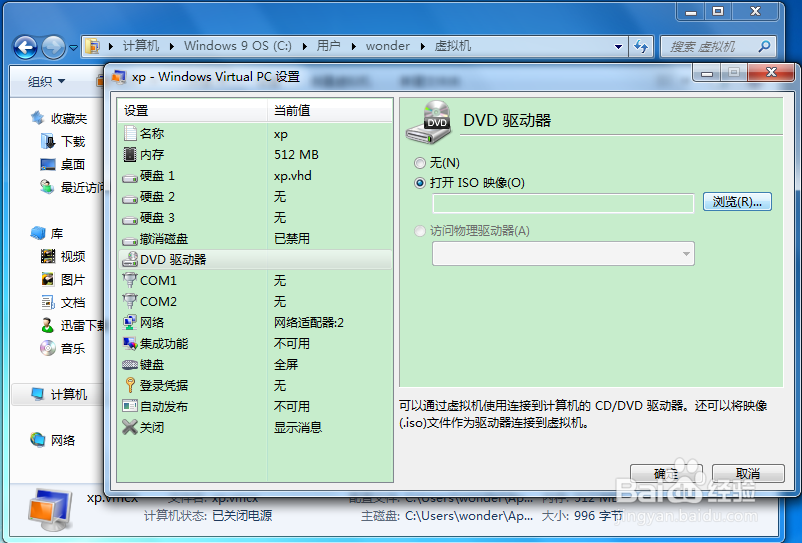
Task: Select the 名称 setting icon
Action: pos(130,133)
